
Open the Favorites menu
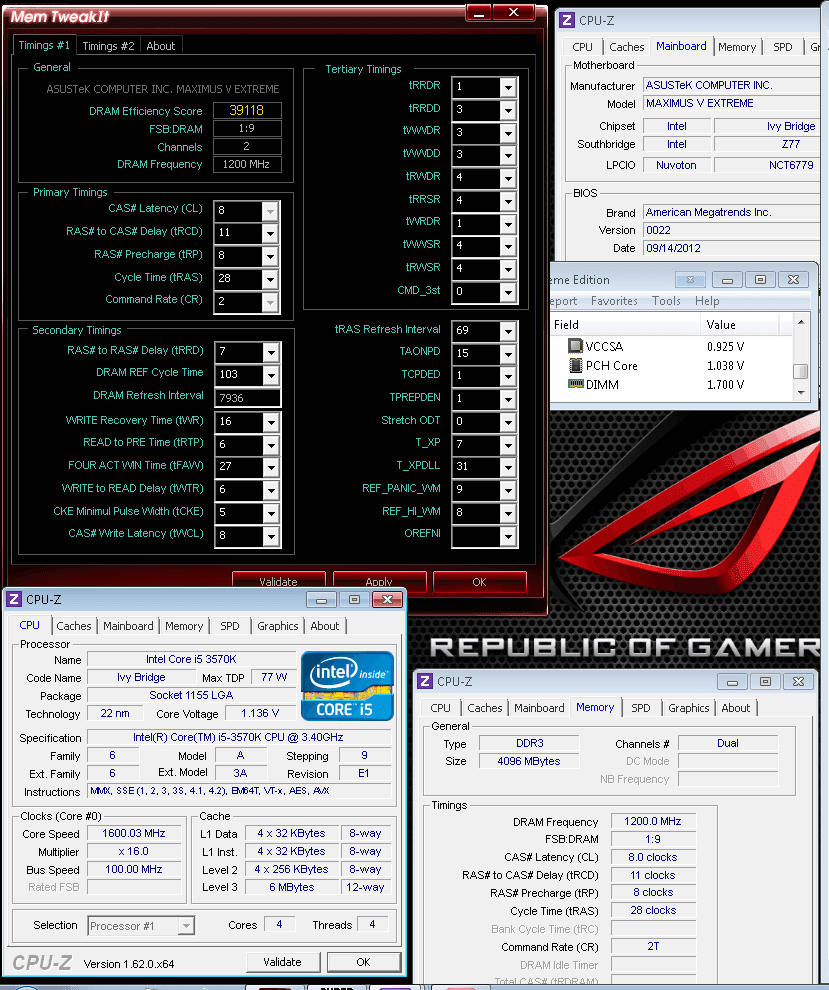click(614, 301)
